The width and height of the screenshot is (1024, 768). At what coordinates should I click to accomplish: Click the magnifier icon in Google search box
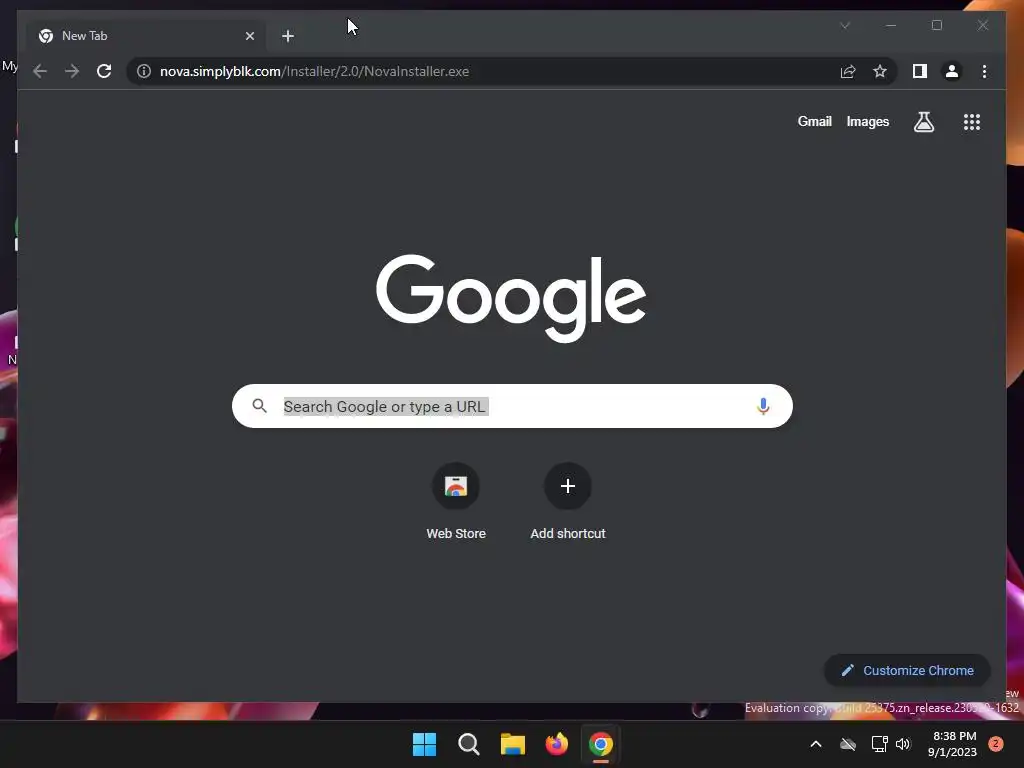(259, 406)
